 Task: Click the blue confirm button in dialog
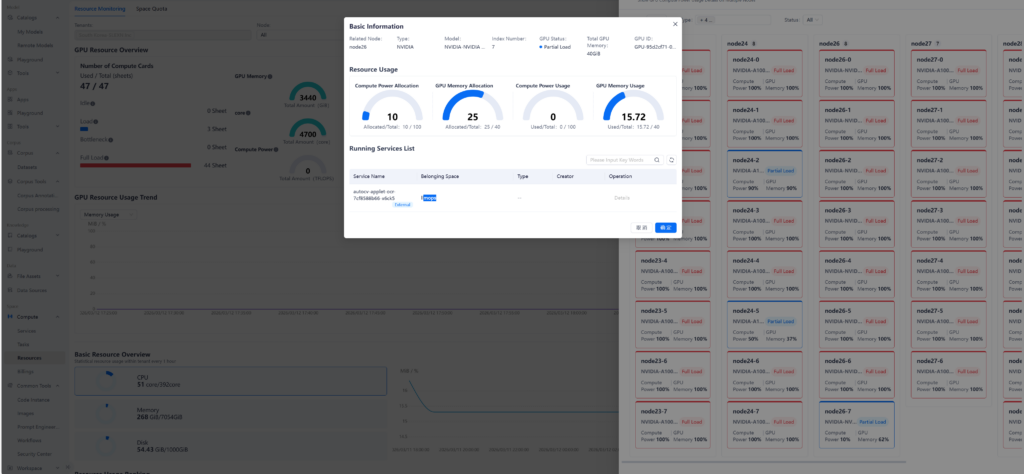tap(665, 227)
